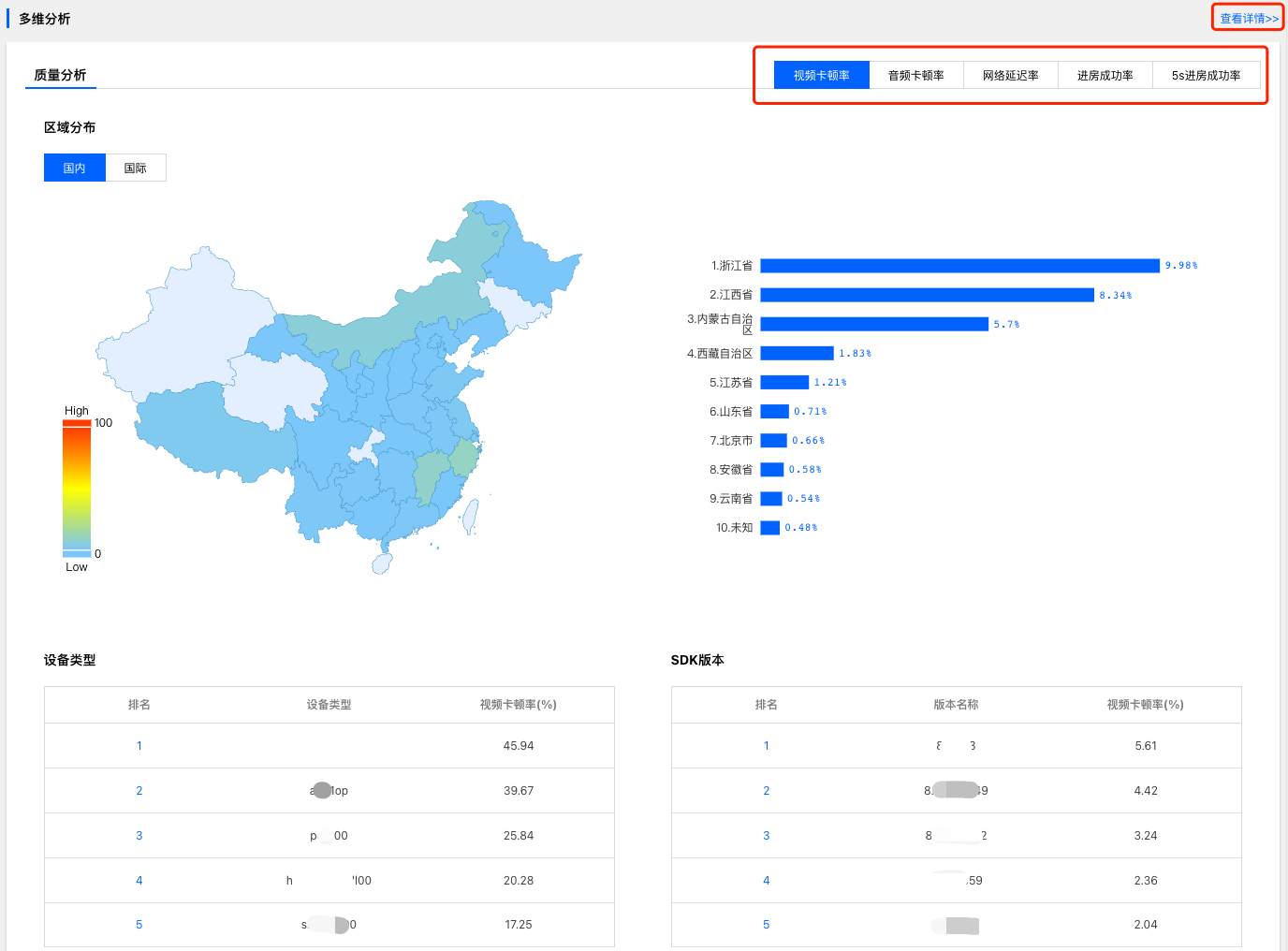Switch to 网络延迟率 metric tab
The image size is (1288, 951).
point(1010,76)
